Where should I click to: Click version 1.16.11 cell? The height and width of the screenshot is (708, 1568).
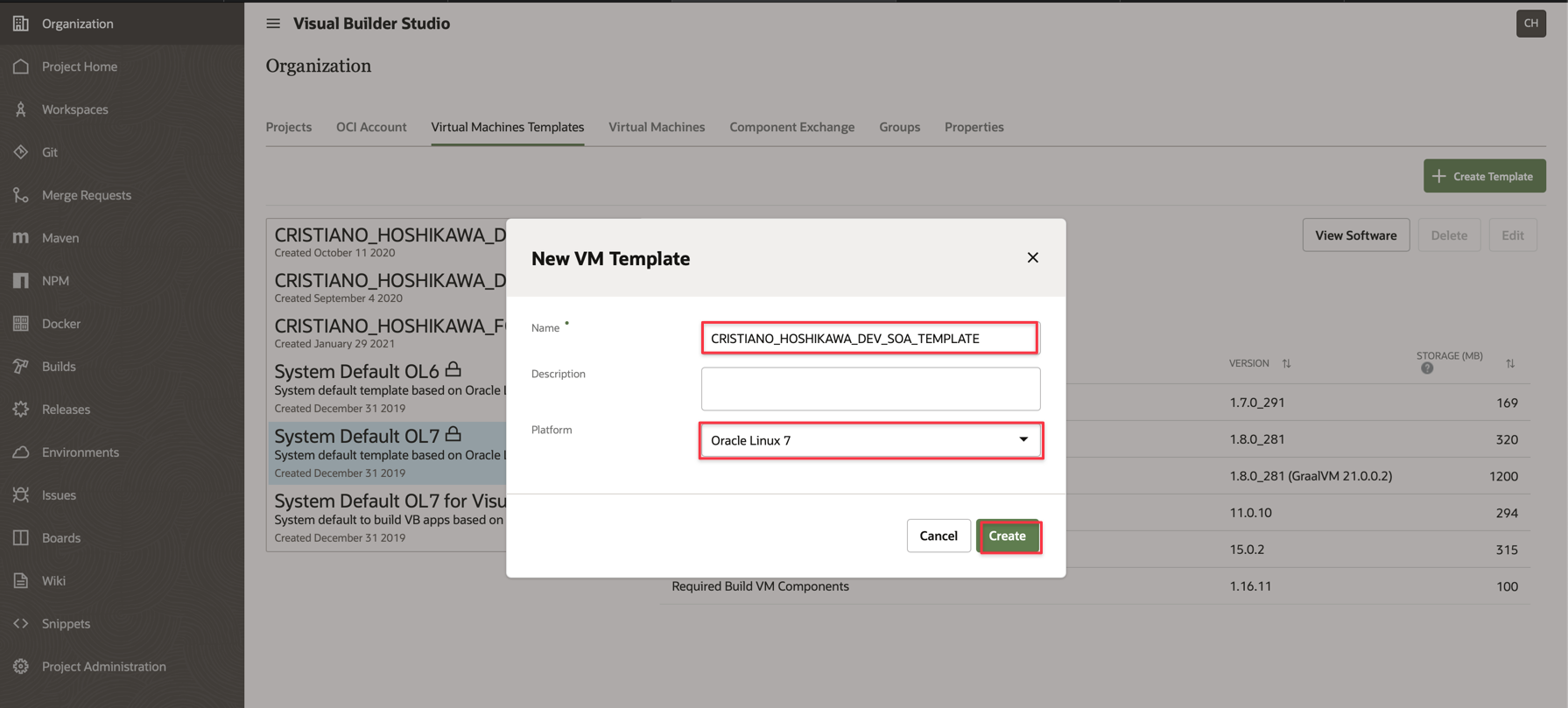(1250, 586)
